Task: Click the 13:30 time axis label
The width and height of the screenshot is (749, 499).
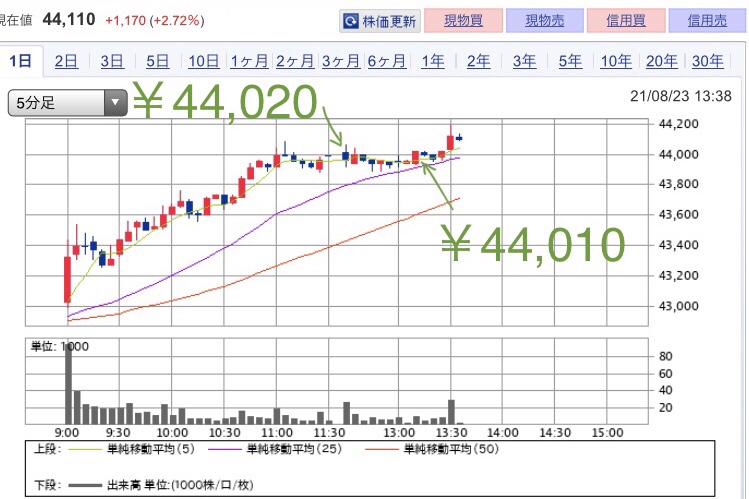Action: (451, 433)
